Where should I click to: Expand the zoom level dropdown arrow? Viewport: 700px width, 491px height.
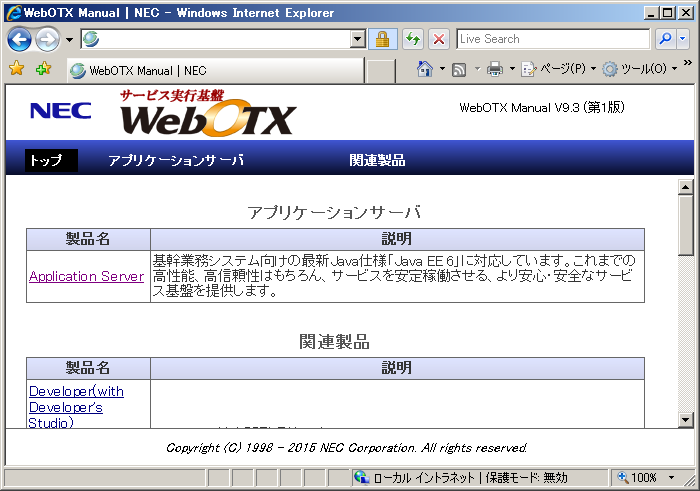coord(671,478)
